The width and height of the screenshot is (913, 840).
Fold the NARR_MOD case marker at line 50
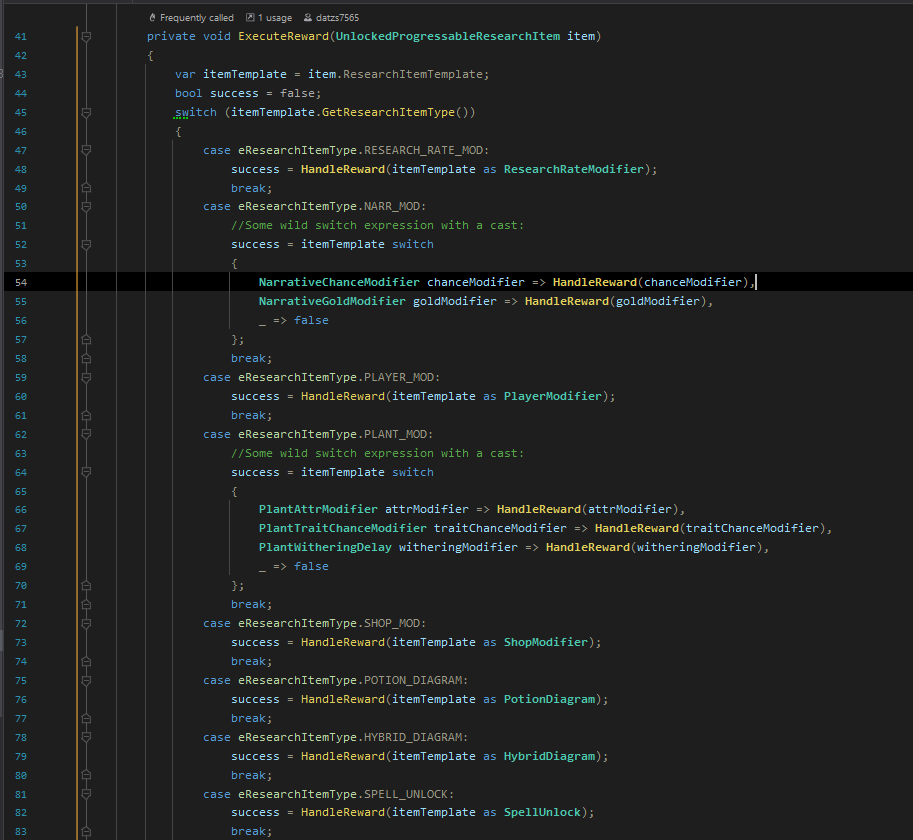click(x=86, y=207)
